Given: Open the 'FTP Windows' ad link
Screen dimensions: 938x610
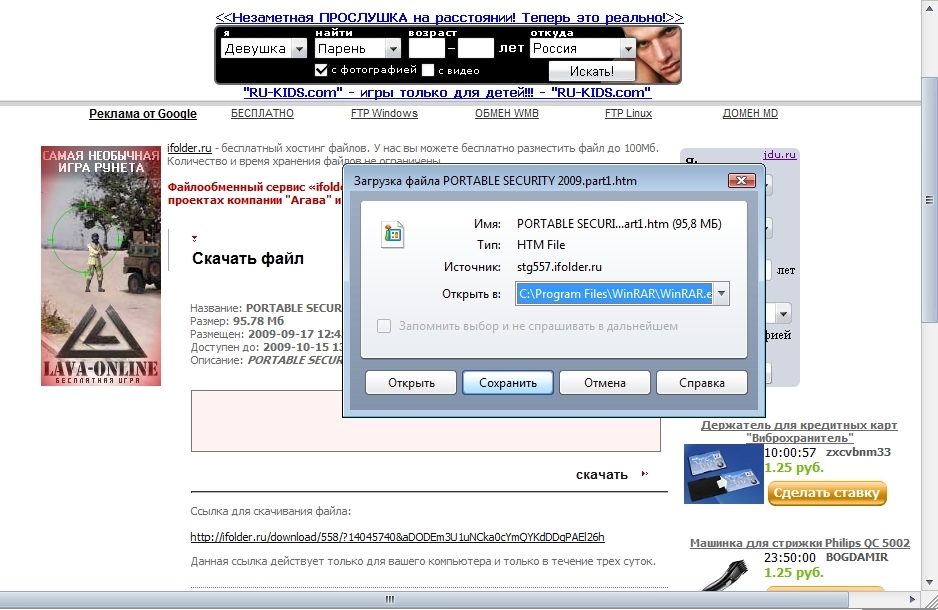Looking at the screenshot, I should 384,113.
